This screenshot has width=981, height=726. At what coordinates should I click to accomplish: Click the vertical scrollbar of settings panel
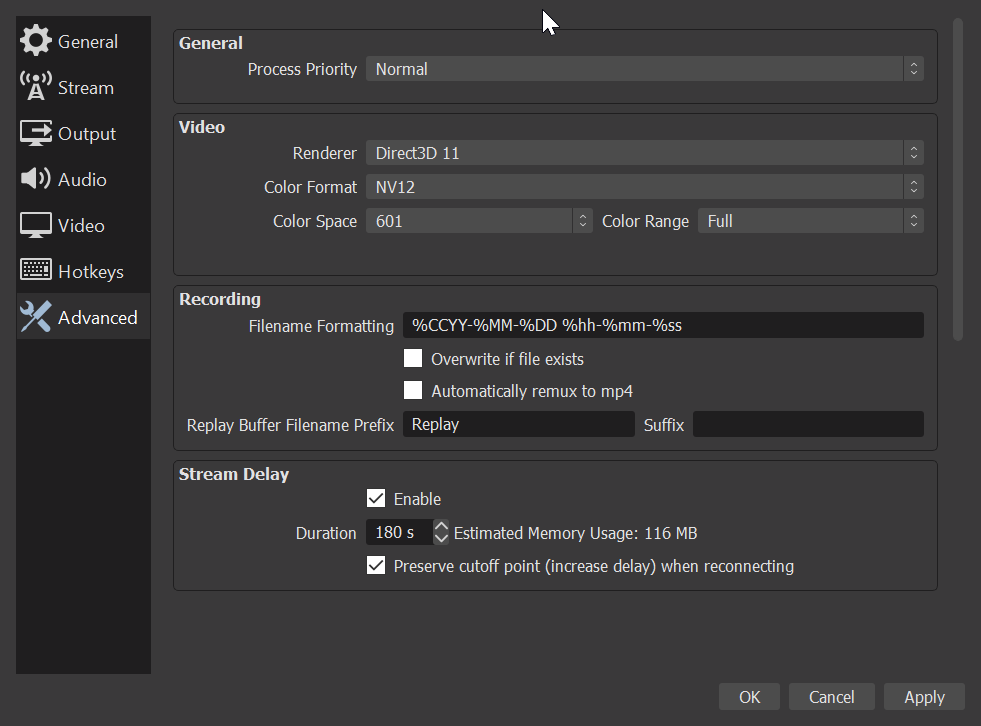[x=957, y=180]
